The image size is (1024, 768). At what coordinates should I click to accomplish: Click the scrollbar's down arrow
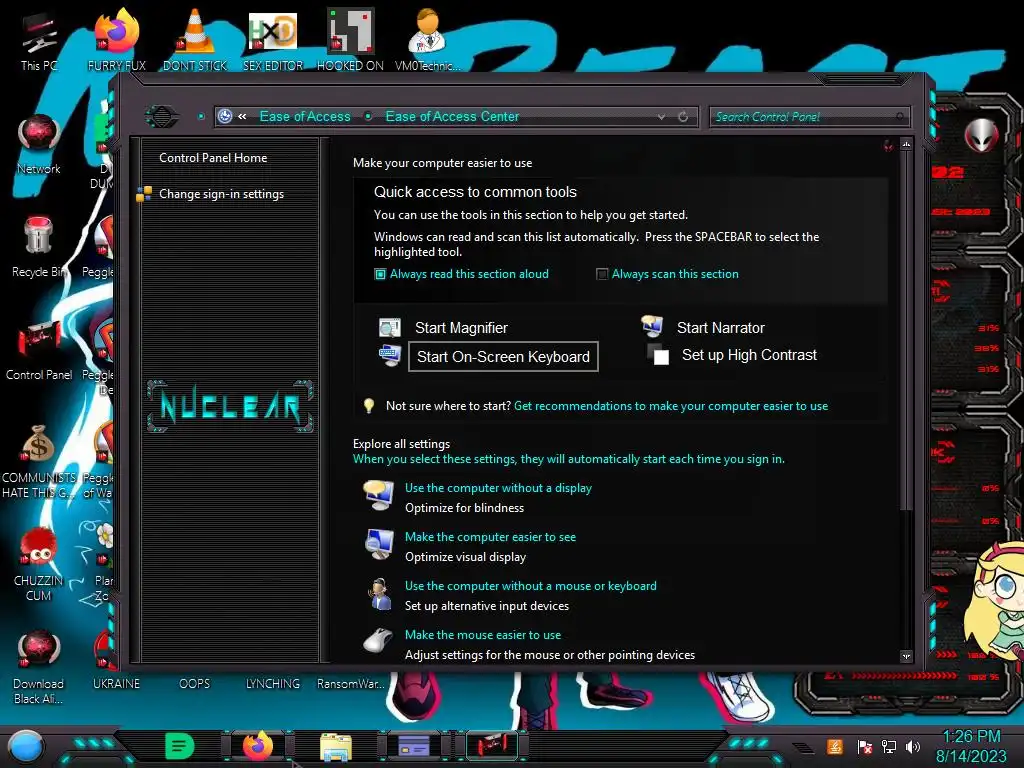906,656
